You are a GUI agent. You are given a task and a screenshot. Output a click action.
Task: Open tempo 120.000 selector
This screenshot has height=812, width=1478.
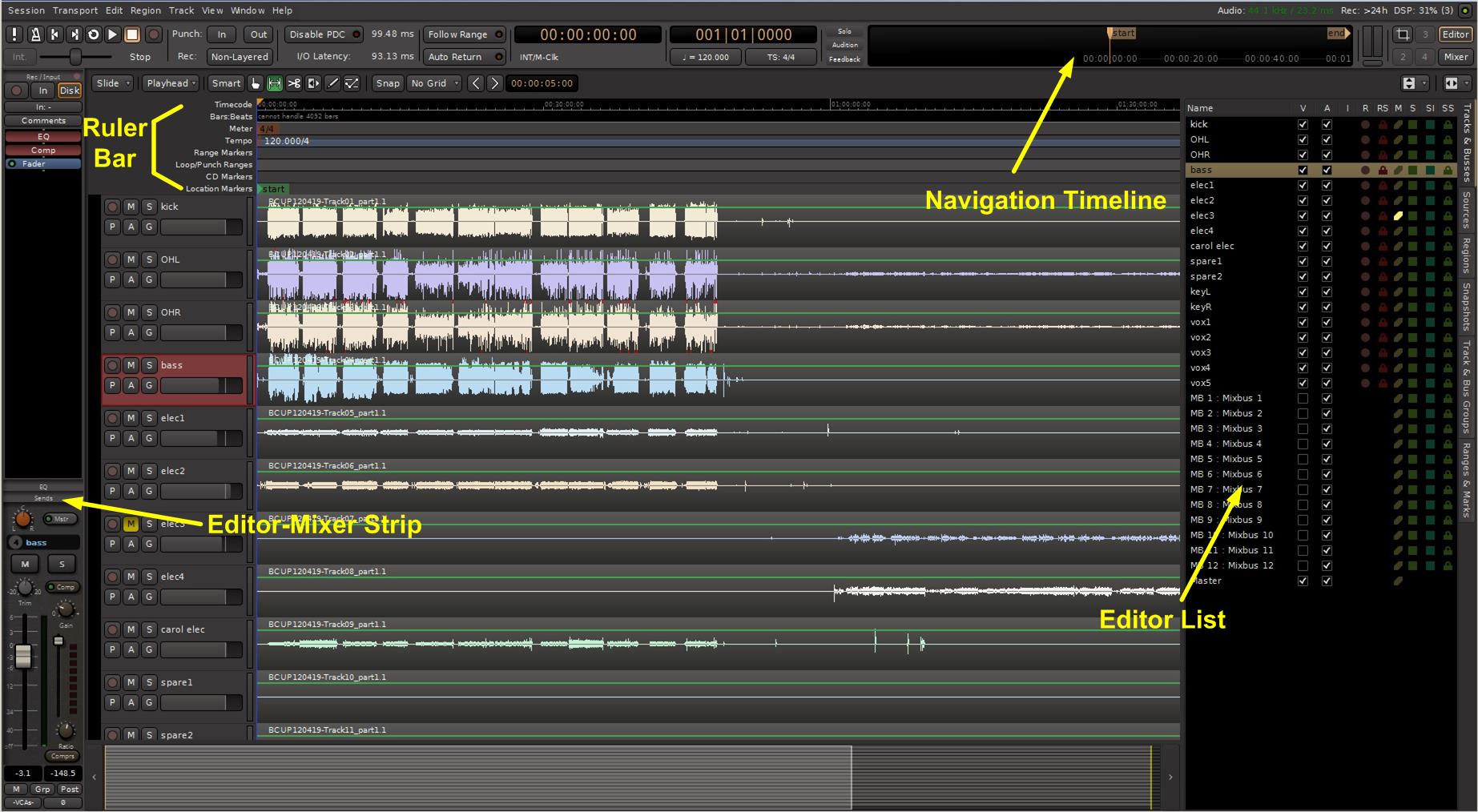[x=705, y=57]
